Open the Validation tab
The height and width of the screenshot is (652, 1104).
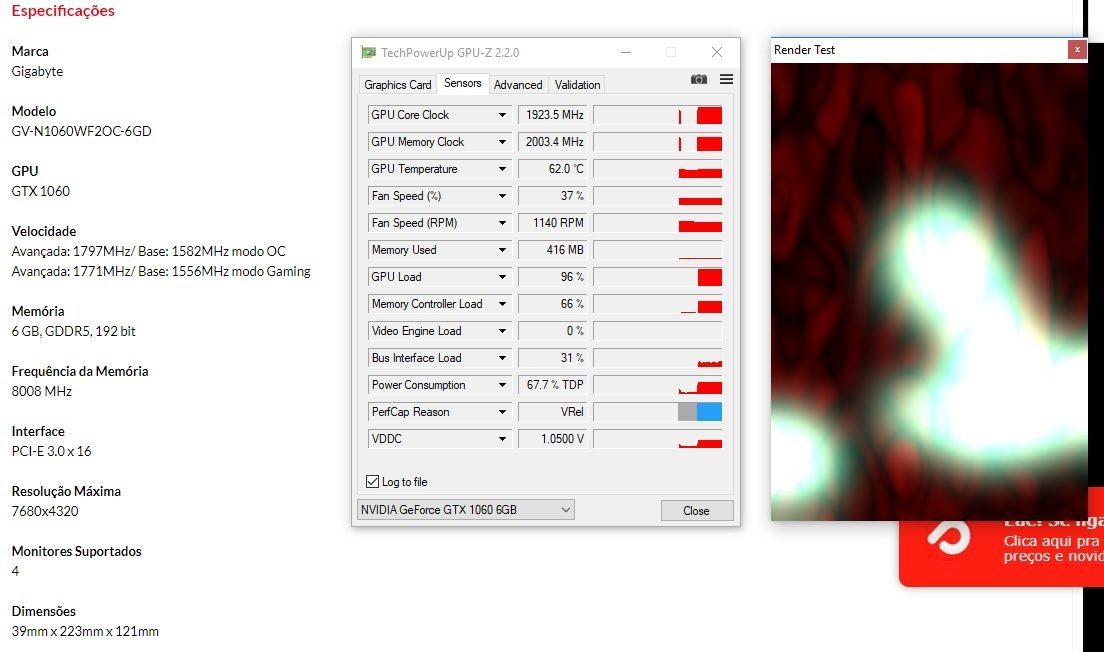click(x=577, y=84)
